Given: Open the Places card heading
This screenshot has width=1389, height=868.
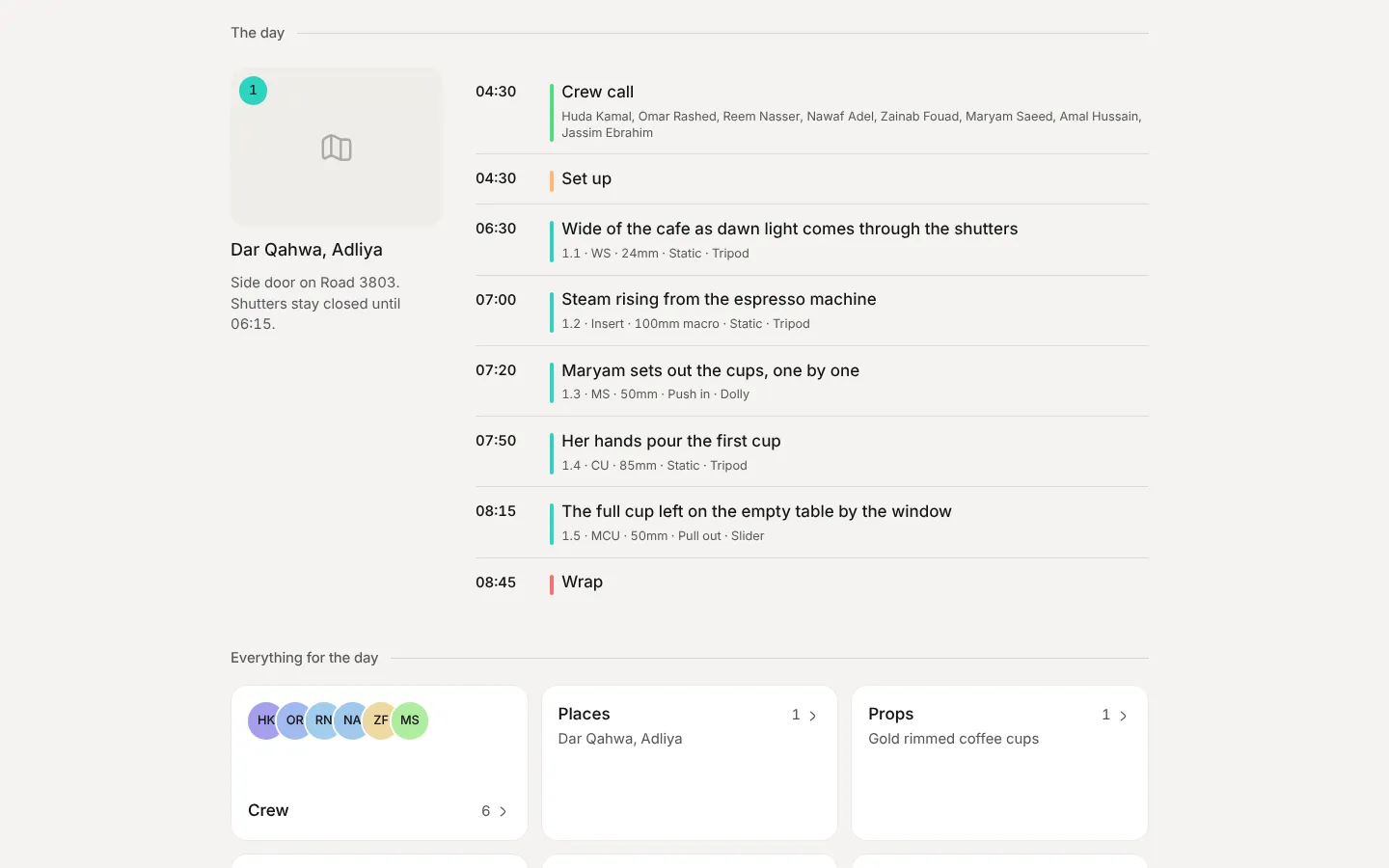Looking at the screenshot, I should (584, 714).
